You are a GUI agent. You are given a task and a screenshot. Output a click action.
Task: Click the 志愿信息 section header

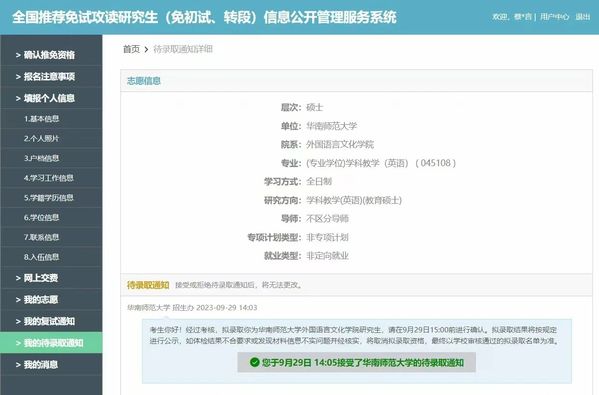(144, 81)
